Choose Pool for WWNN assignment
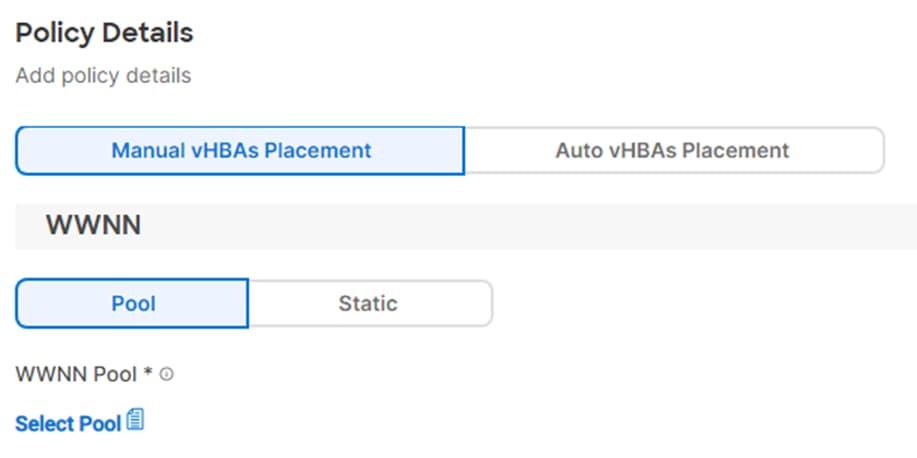 pos(133,304)
